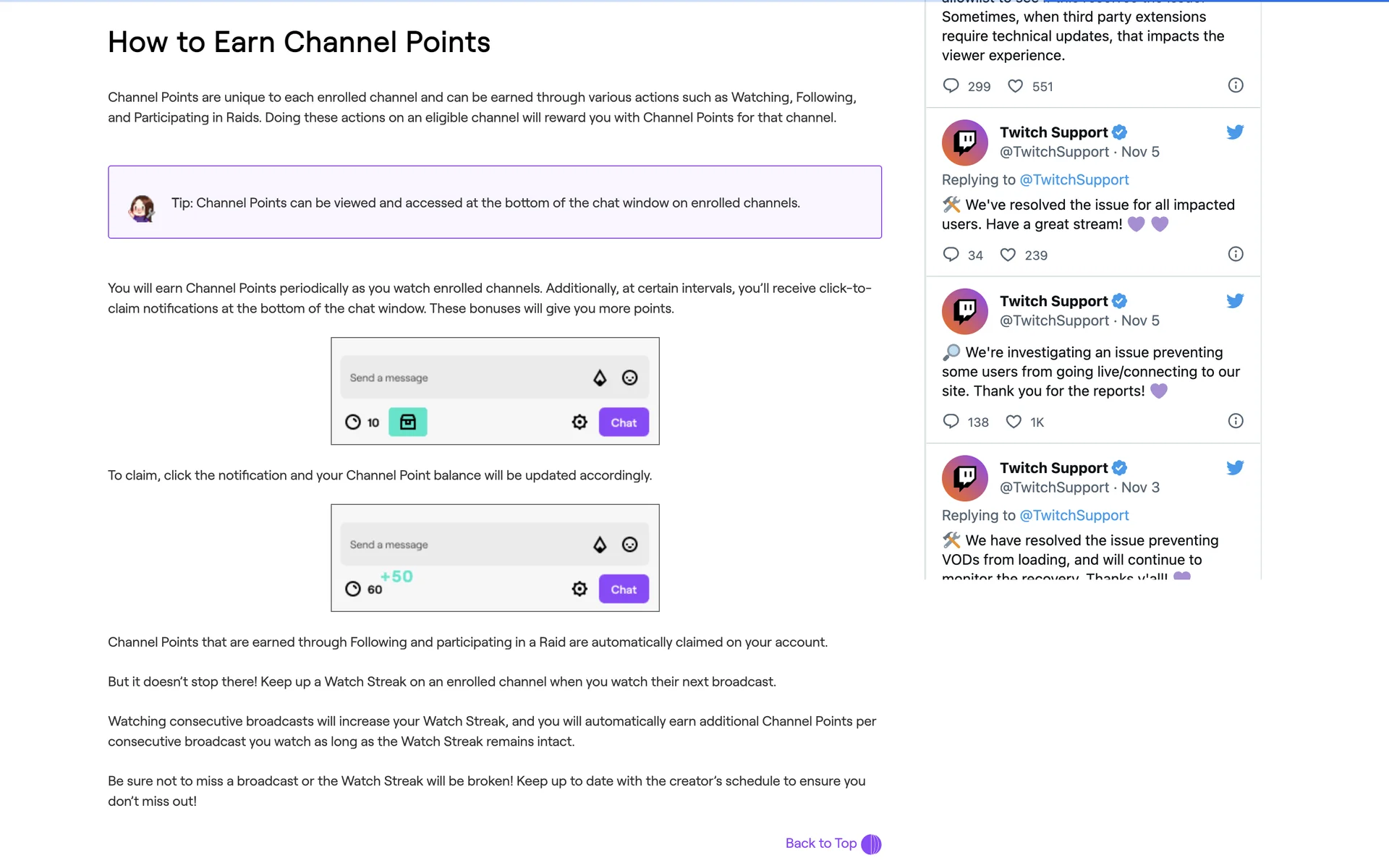
Task: Click Twitter bird icon on investigating issue tweet
Action: pyautogui.click(x=1235, y=301)
